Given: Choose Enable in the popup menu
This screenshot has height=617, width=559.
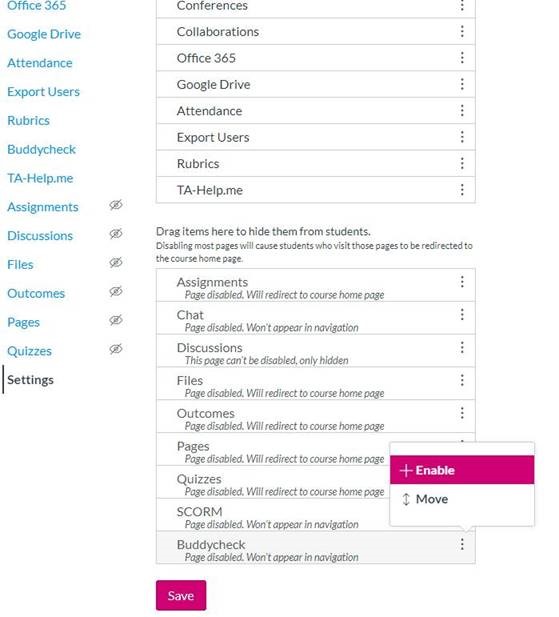Looking at the screenshot, I should [462, 470].
